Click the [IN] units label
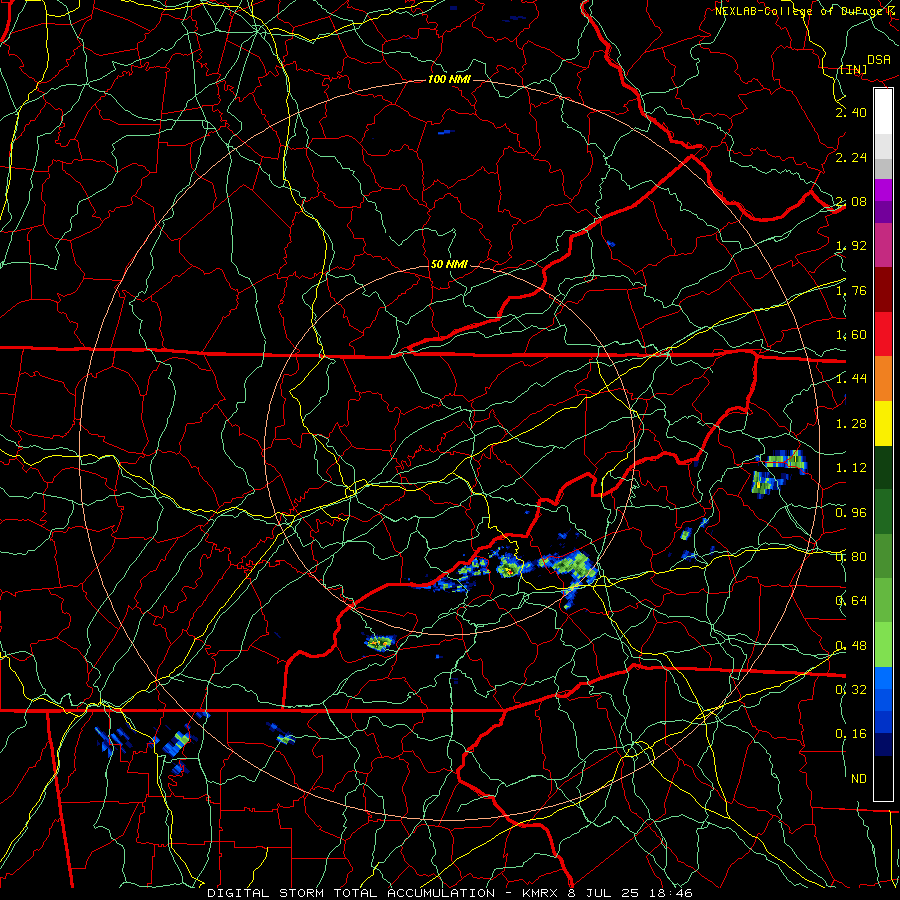This screenshot has width=900, height=900. pyautogui.click(x=852, y=69)
